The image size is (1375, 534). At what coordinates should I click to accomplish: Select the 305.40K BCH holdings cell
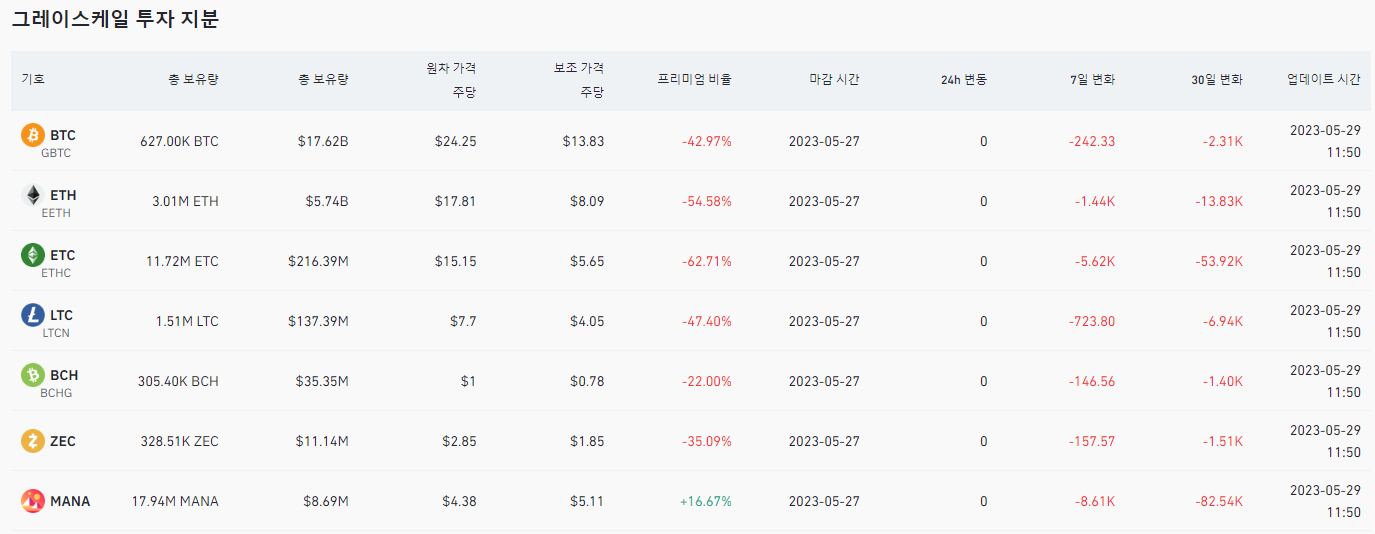click(x=178, y=381)
